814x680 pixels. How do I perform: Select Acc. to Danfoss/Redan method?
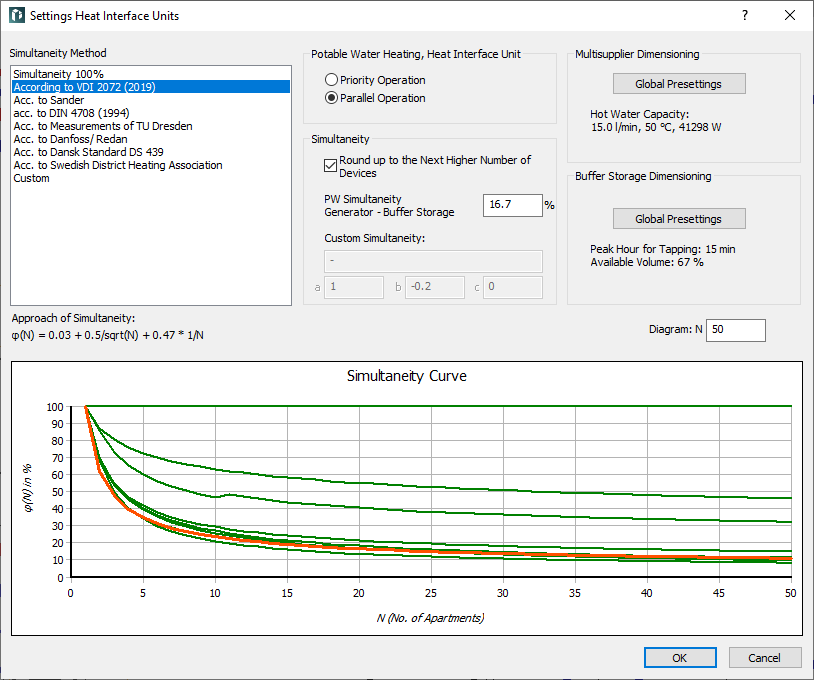[151, 139]
